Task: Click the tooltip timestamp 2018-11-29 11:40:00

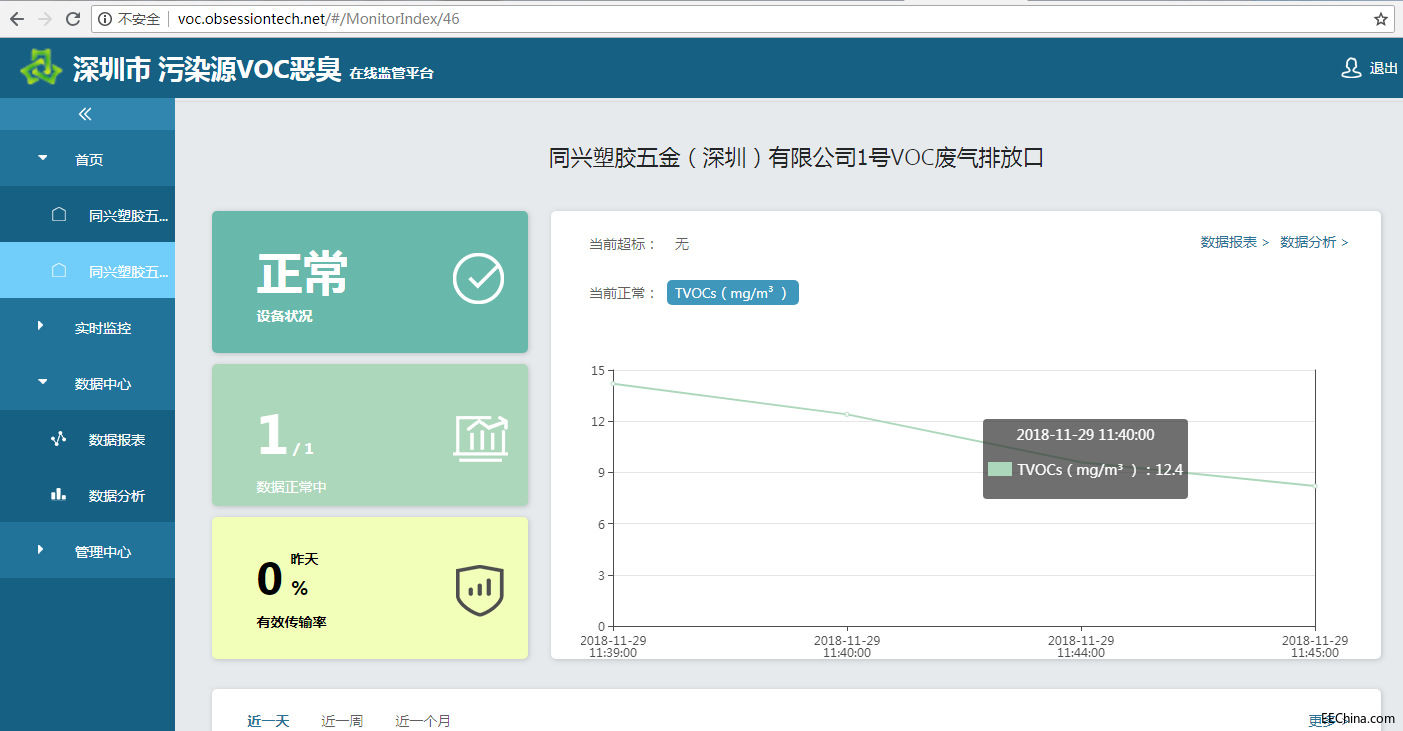Action: (x=1085, y=435)
